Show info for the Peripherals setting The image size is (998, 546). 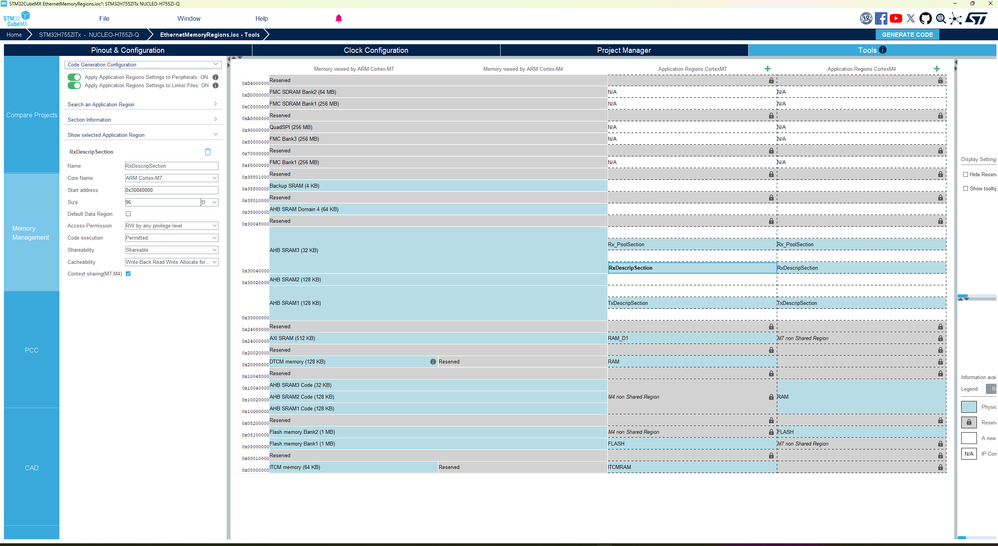(x=215, y=77)
